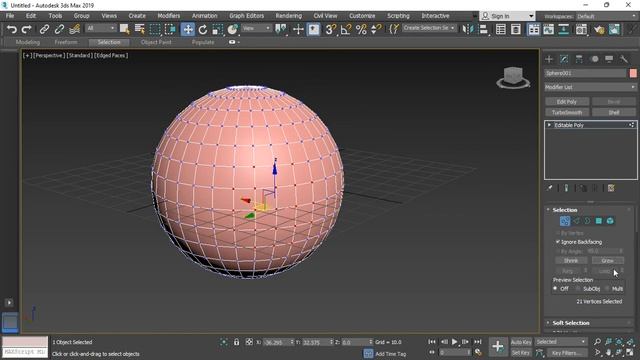The image size is (640, 360).
Task: Open the Render Setup icon
Action: (599, 29)
